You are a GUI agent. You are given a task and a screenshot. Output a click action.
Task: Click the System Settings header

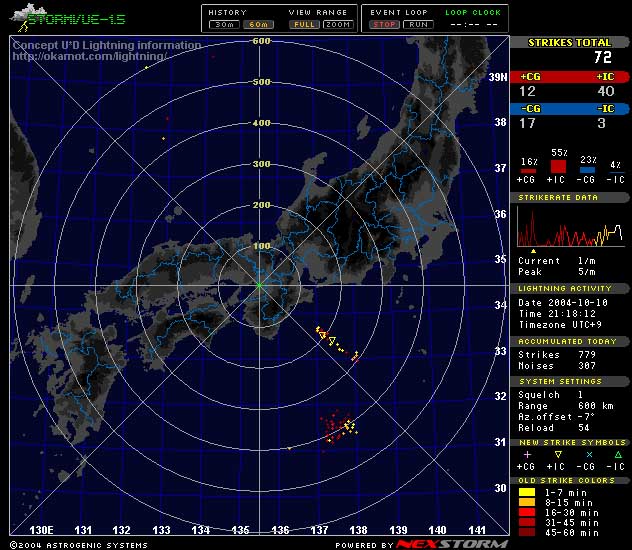[x=571, y=381]
